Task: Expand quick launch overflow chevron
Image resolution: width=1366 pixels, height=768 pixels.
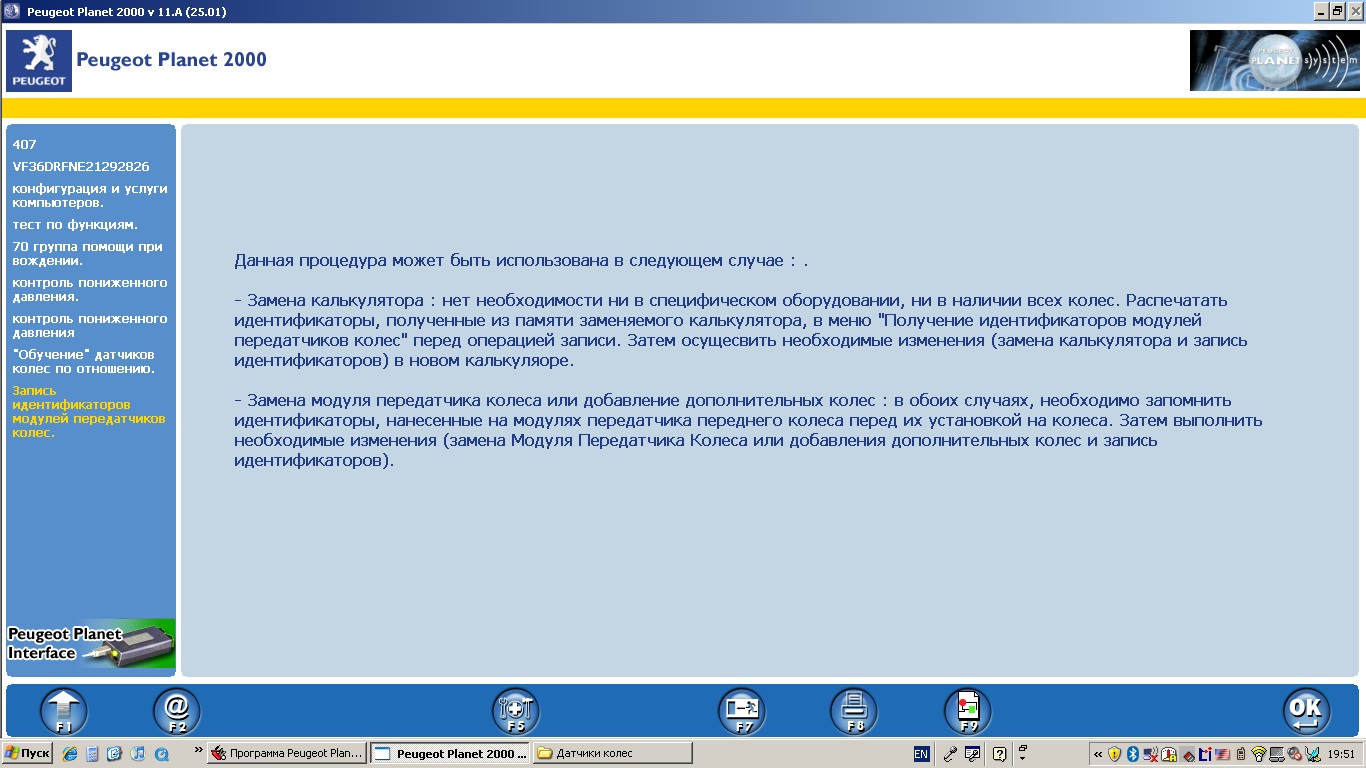Action: 198,749
